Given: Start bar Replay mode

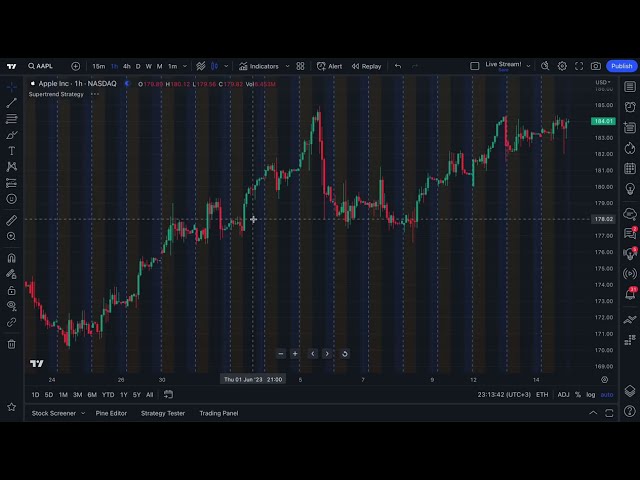Looking at the screenshot, I should (x=366, y=66).
